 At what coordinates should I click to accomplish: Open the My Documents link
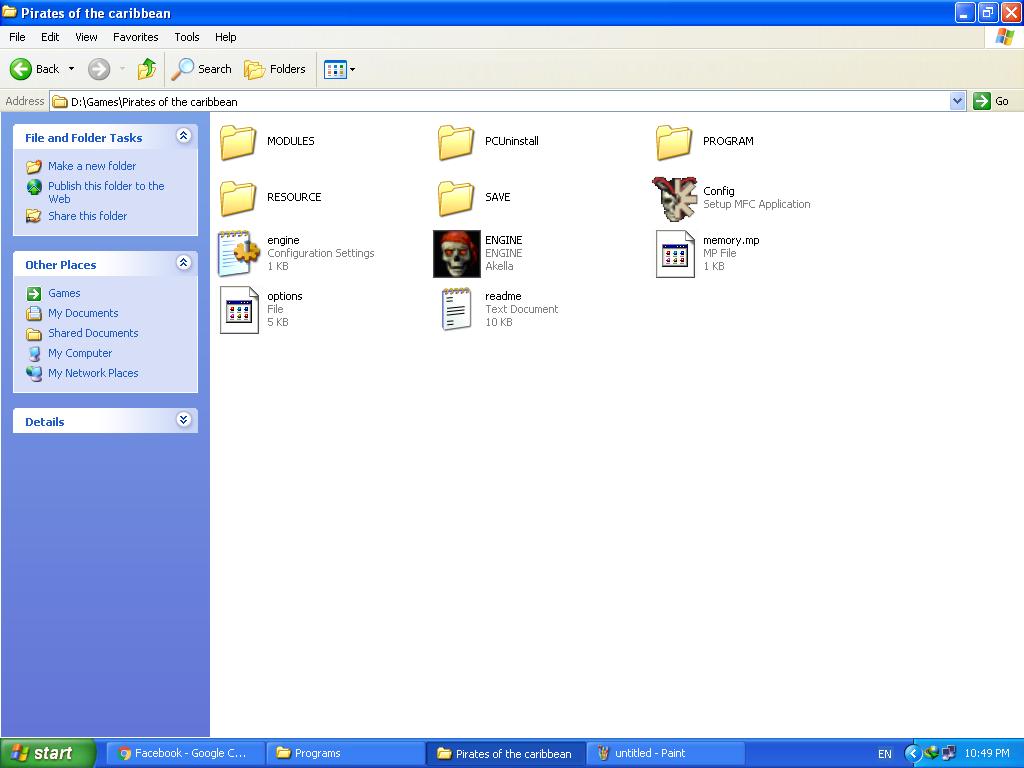click(x=83, y=313)
